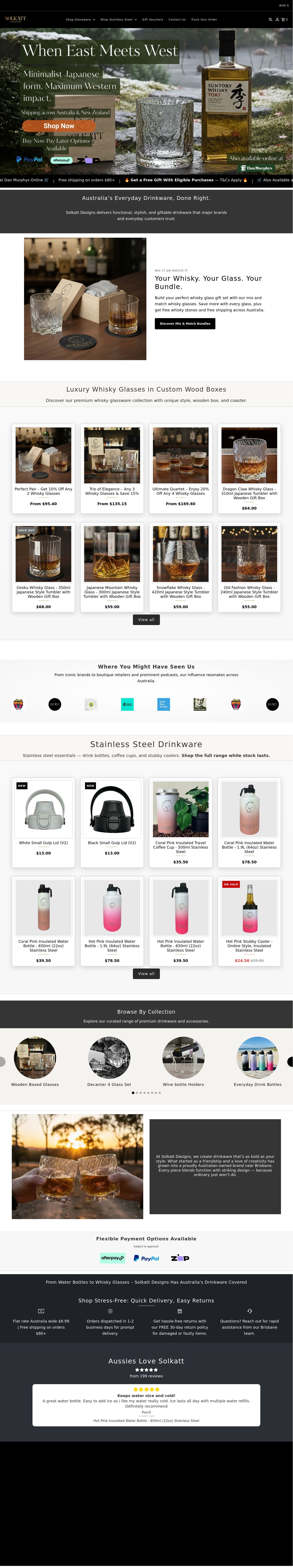The image size is (293, 1568).
Task: Click View all under whisky glasses
Action: 146,620
